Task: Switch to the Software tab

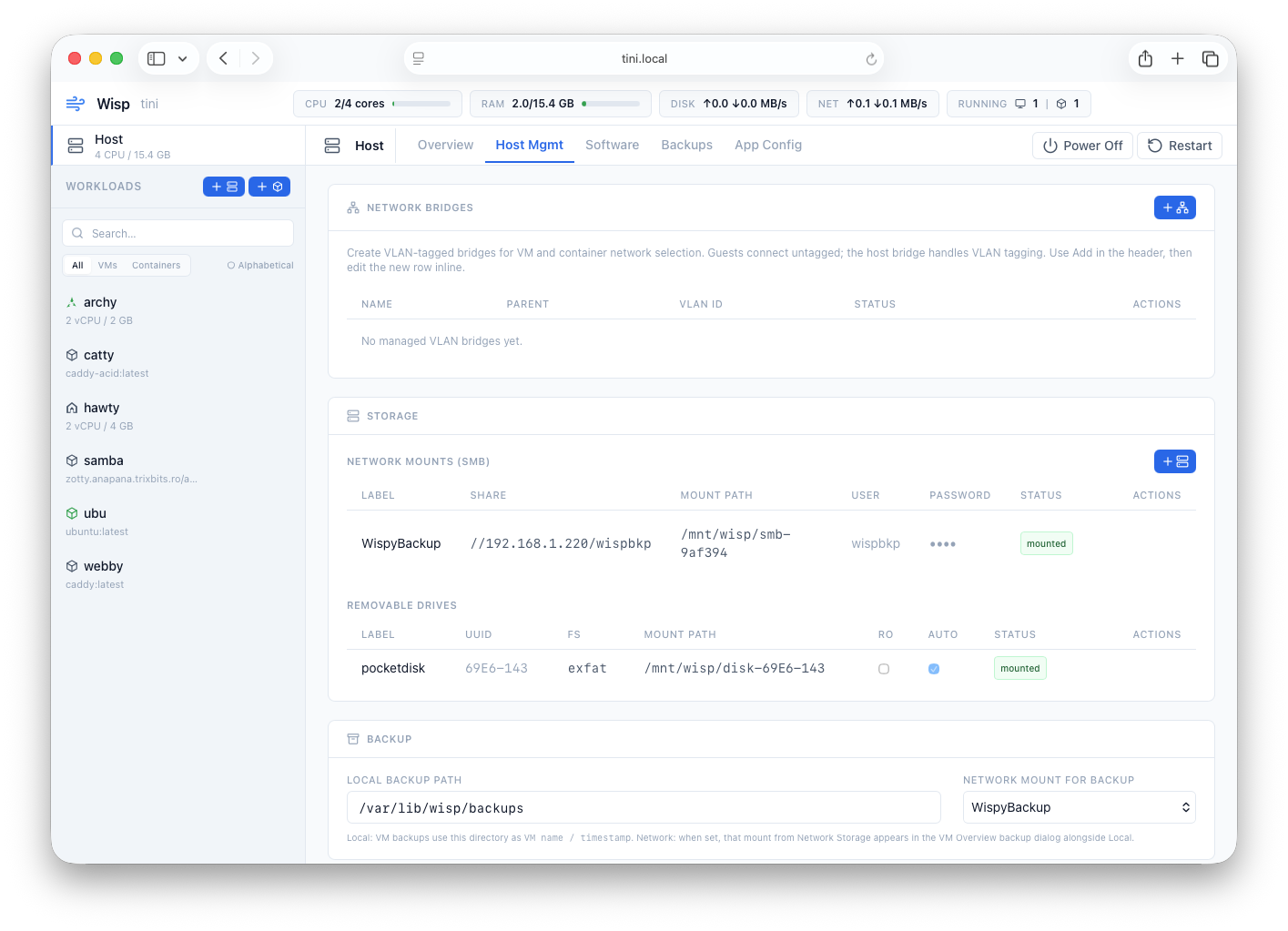Action: 612,145
